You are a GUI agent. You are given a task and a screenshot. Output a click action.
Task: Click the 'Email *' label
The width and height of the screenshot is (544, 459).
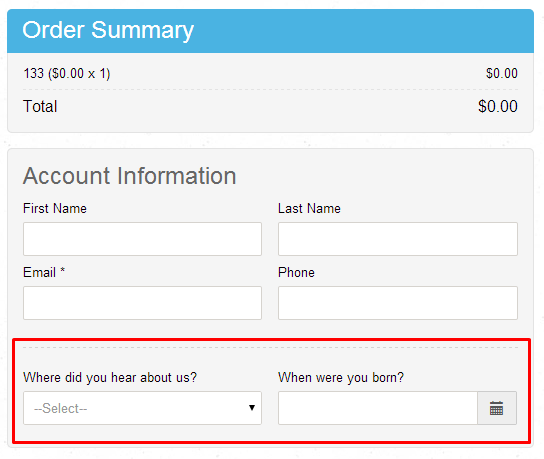pos(44,272)
